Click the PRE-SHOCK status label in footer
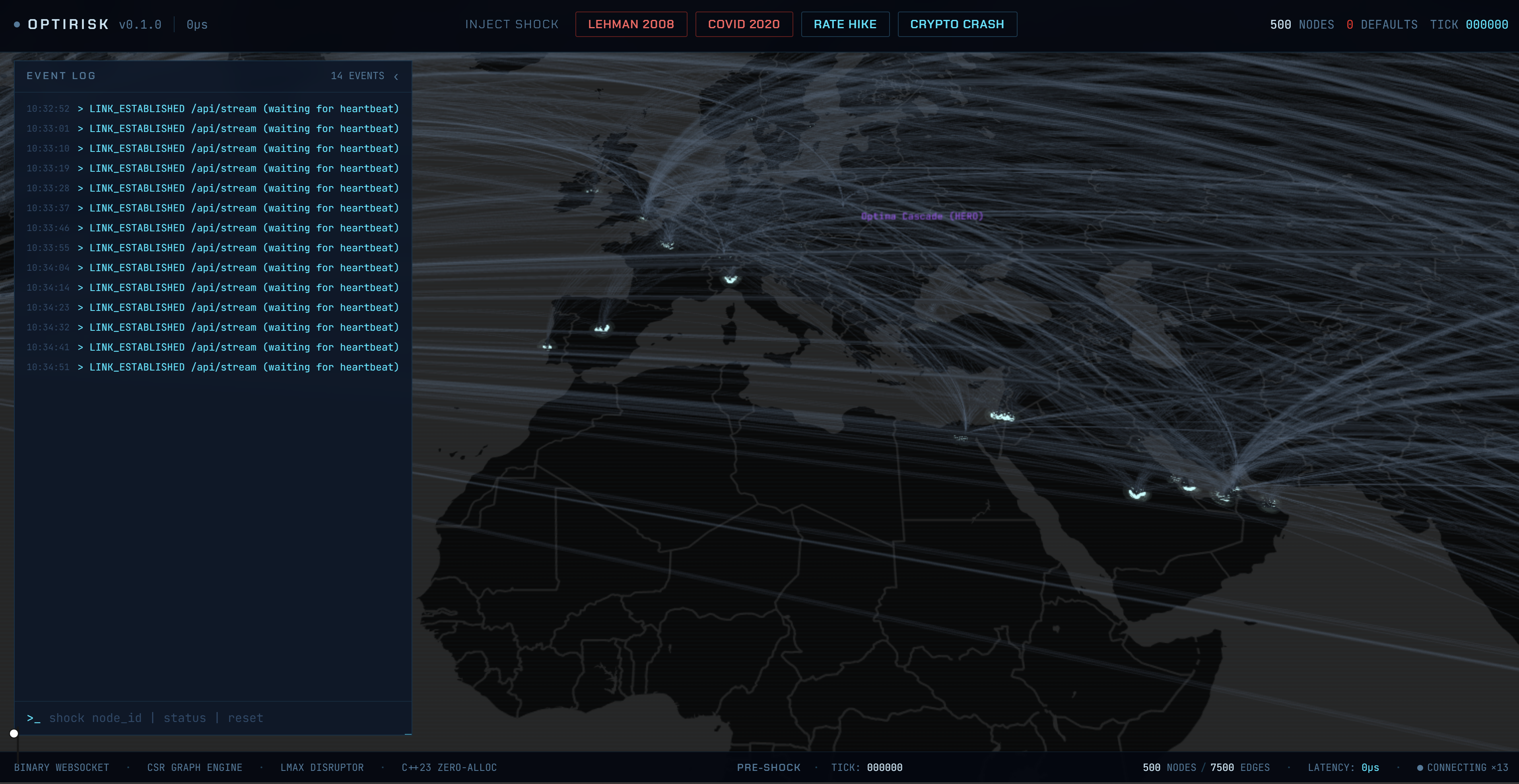Screen dimensions: 1519x784 click(x=768, y=767)
